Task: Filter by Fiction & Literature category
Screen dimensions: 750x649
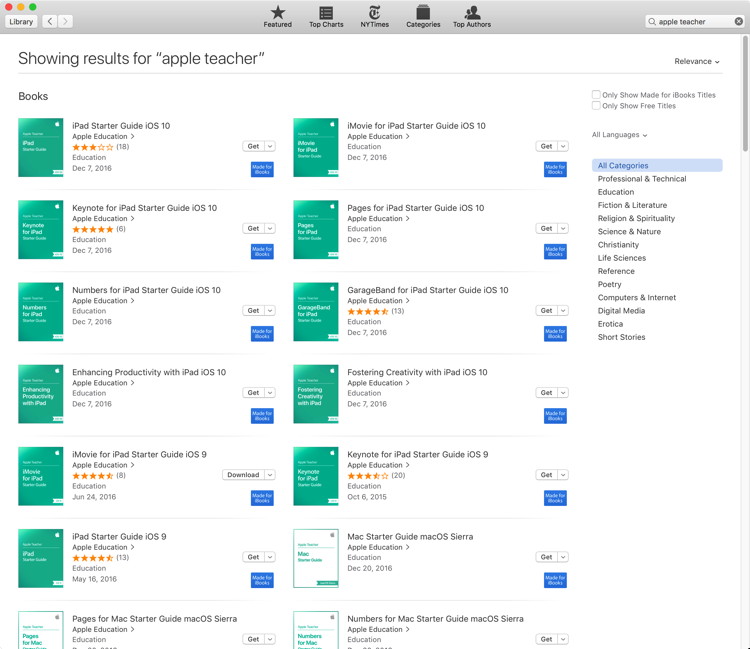Action: [632, 205]
